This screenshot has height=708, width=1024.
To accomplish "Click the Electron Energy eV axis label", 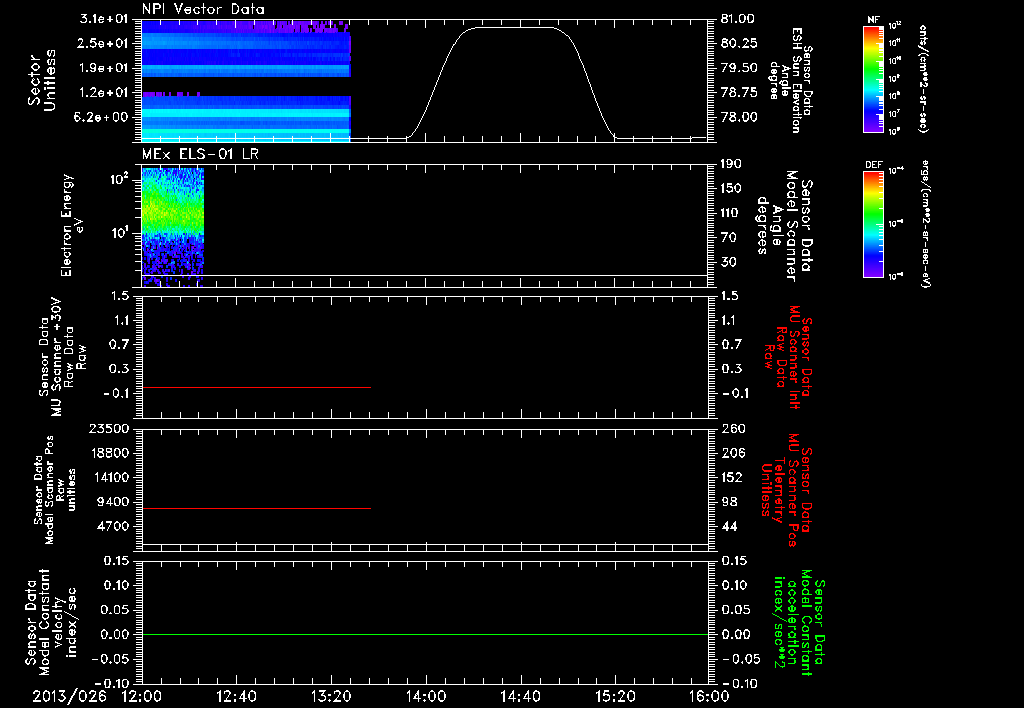I will [72, 225].
